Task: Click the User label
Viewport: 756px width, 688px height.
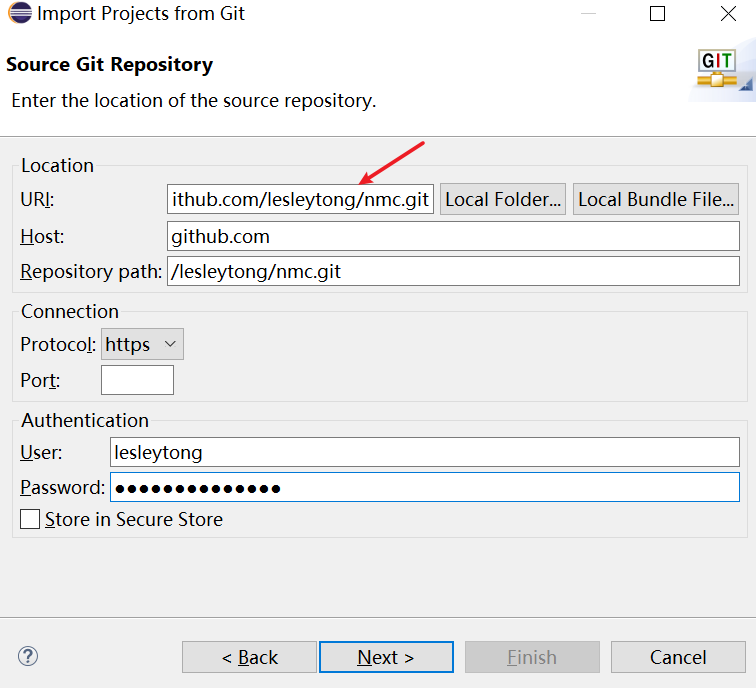Action: coord(41,453)
